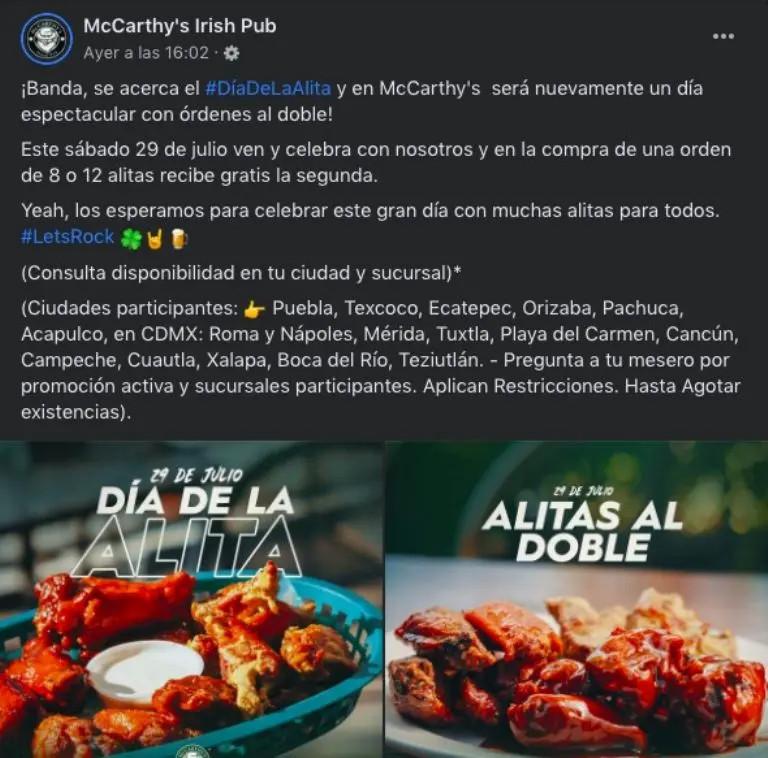Click the 'Este sábado 29 de julio' paragraph
Screen dimensions: 768x758
pyautogui.click(x=376, y=163)
